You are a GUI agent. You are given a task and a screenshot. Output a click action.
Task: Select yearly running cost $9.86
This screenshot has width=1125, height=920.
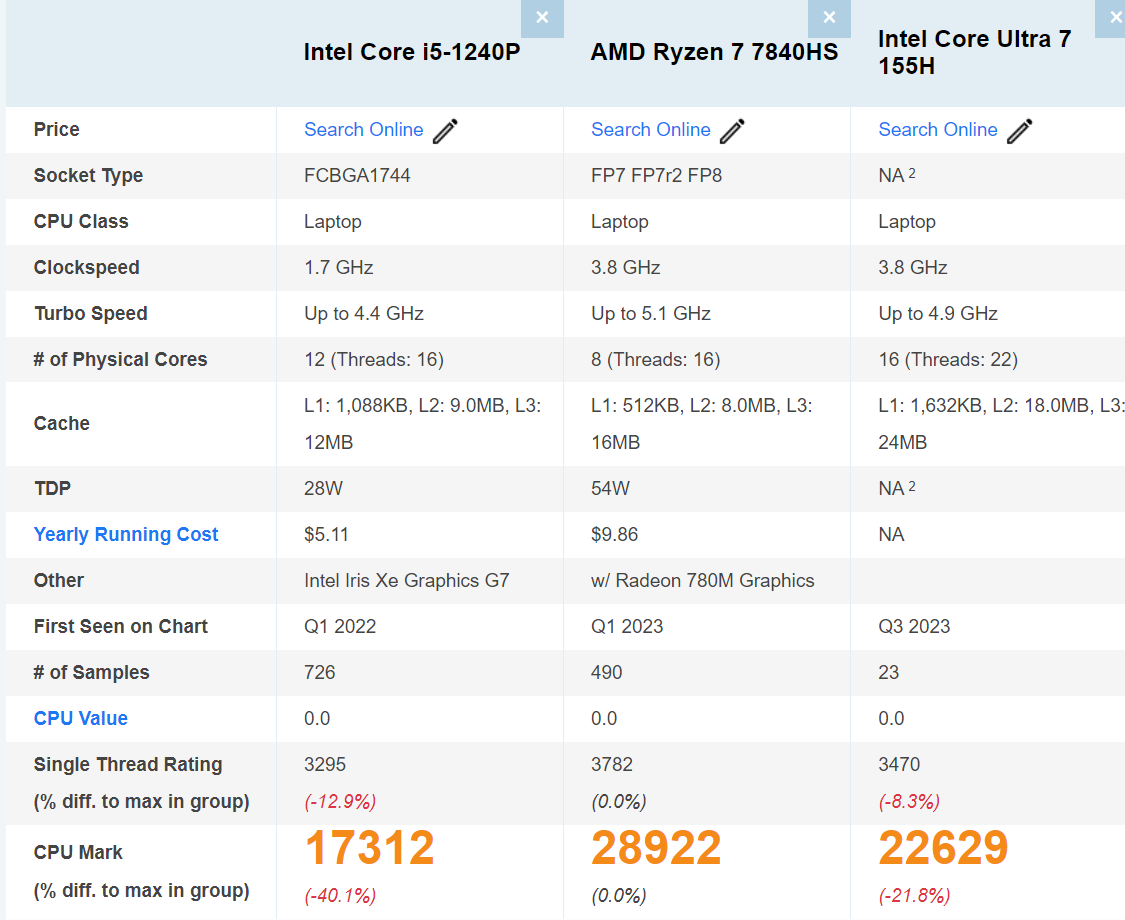coord(614,535)
